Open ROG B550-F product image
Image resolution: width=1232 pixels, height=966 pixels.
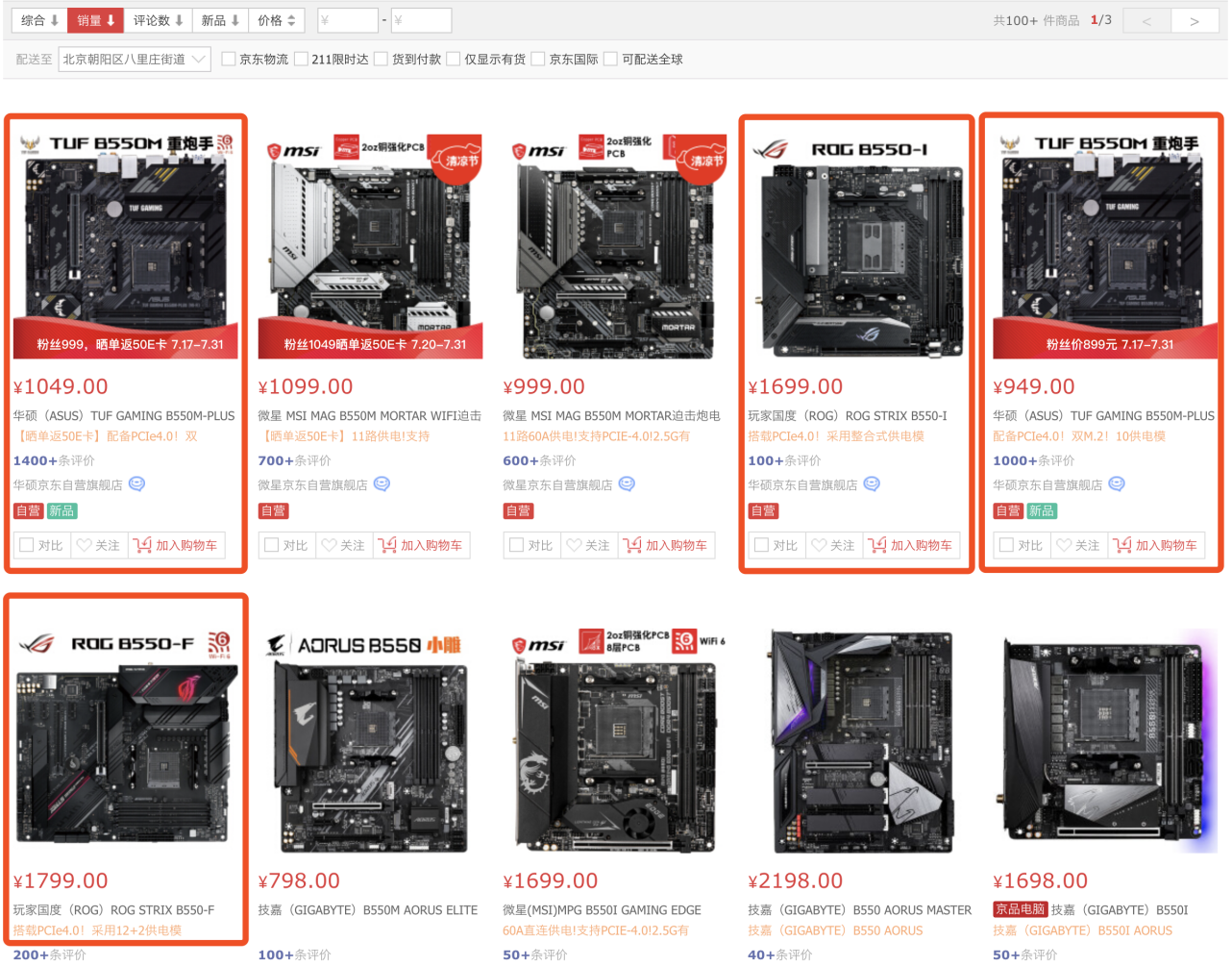(126, 740)
